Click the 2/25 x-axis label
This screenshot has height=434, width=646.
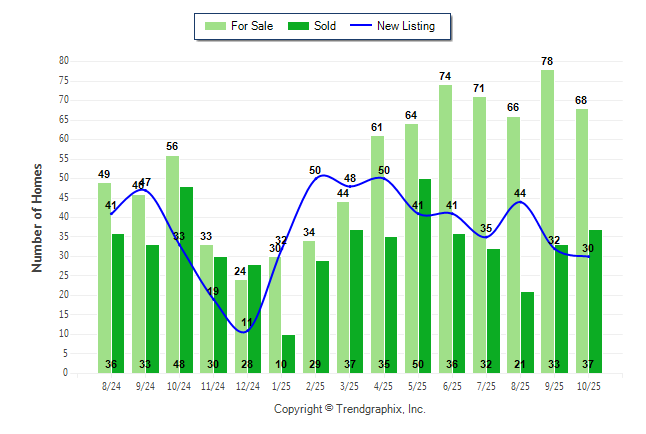(x=315, y=385)
